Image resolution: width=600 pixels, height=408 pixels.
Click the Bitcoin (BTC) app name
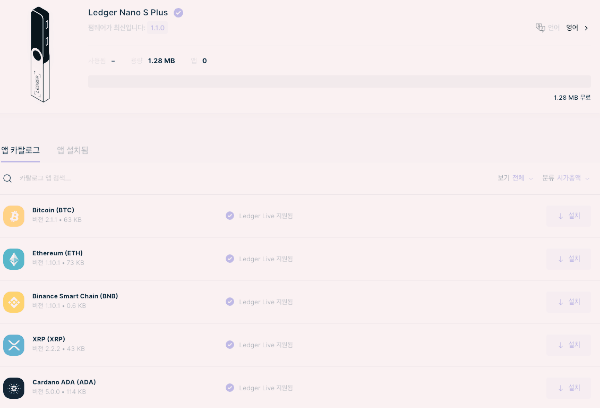click(x=53, y=210)
